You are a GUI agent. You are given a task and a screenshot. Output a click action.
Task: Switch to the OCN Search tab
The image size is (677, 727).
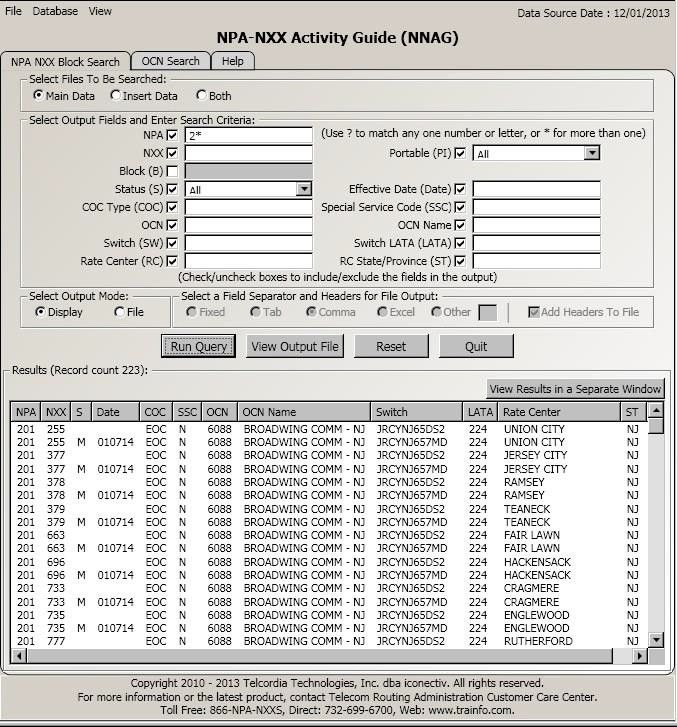click(170, 61)
